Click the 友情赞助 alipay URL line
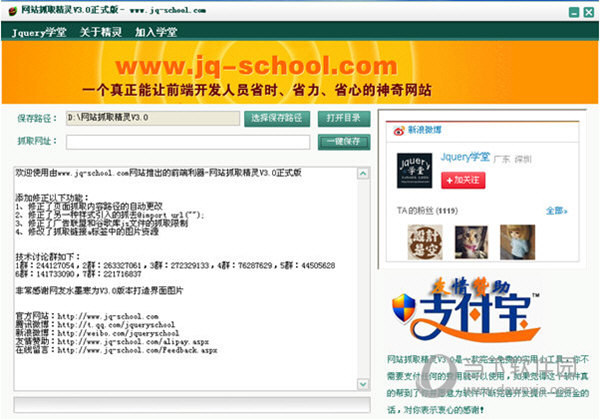Viewport: 600px width, 419px height. coord(112,342)
